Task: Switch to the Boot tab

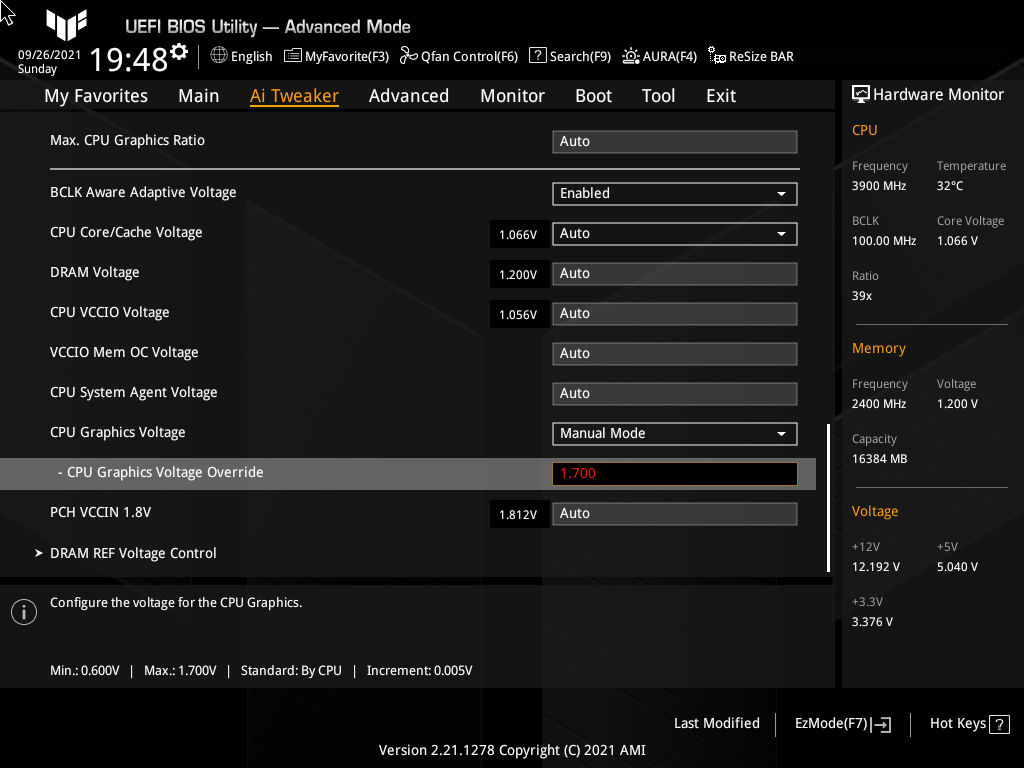Action: [x=593, y=95]
